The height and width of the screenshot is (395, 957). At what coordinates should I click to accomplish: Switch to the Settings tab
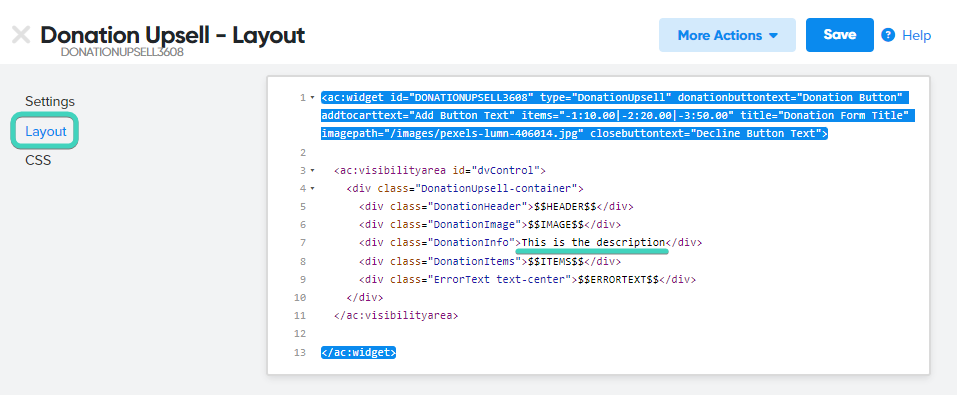[x=50, y=101]
